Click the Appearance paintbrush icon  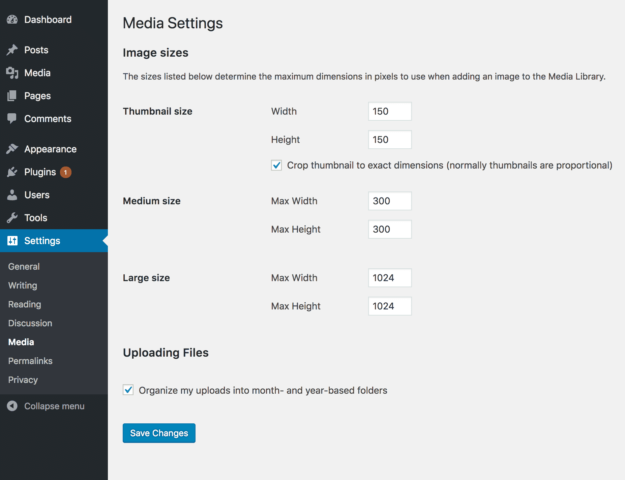coord(12,149)
